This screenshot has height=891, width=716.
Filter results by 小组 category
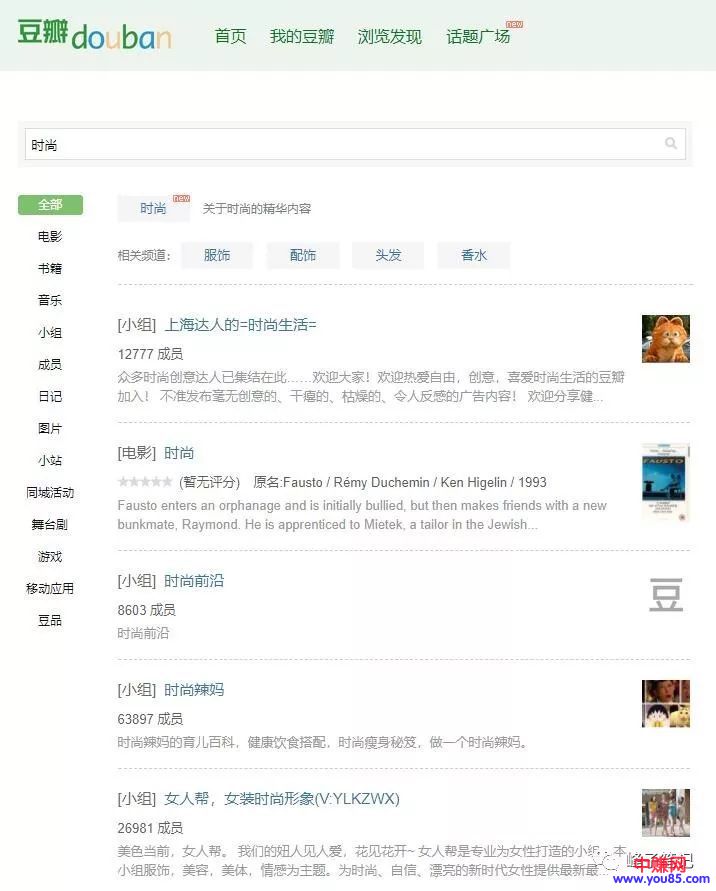pos(50,333)
